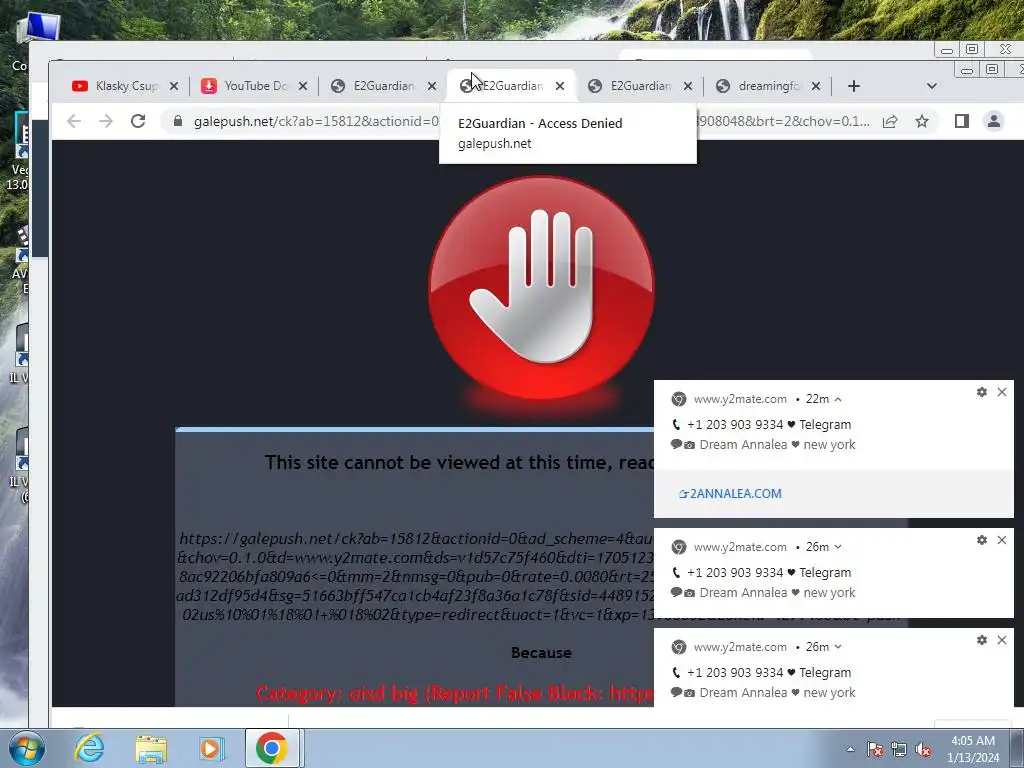Screen dimensions: 1024x768
Task: Close the active E2Guardian tab
Action: [560, 86]
